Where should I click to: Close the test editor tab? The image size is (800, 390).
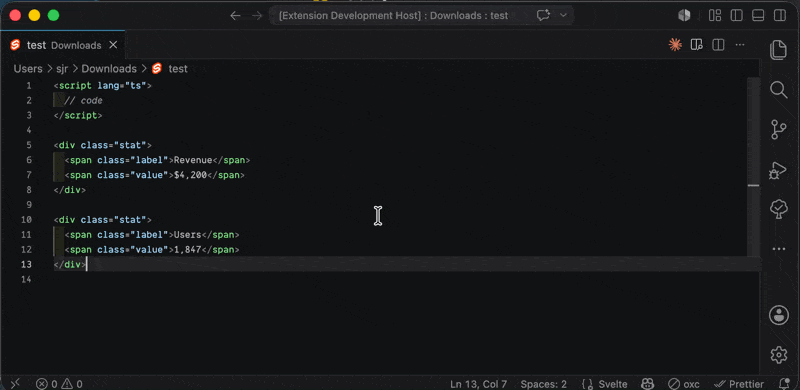point(113,45)
